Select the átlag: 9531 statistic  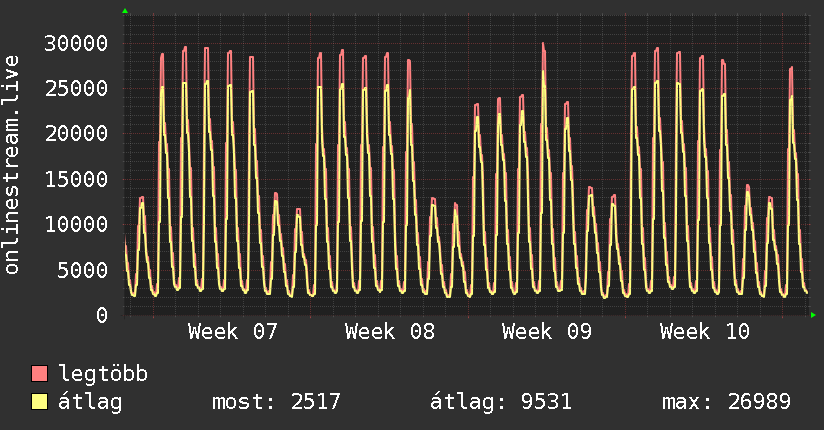501,402
